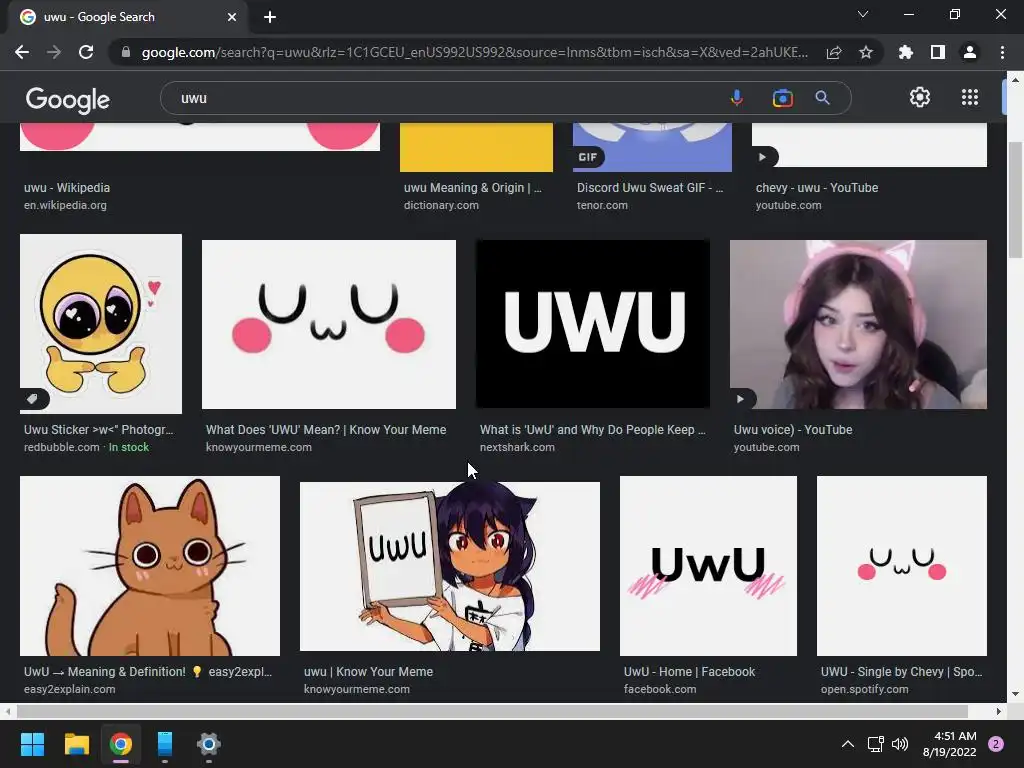Open volume control in system tray
Screen dimensions: 1024x768
[900, 744]
